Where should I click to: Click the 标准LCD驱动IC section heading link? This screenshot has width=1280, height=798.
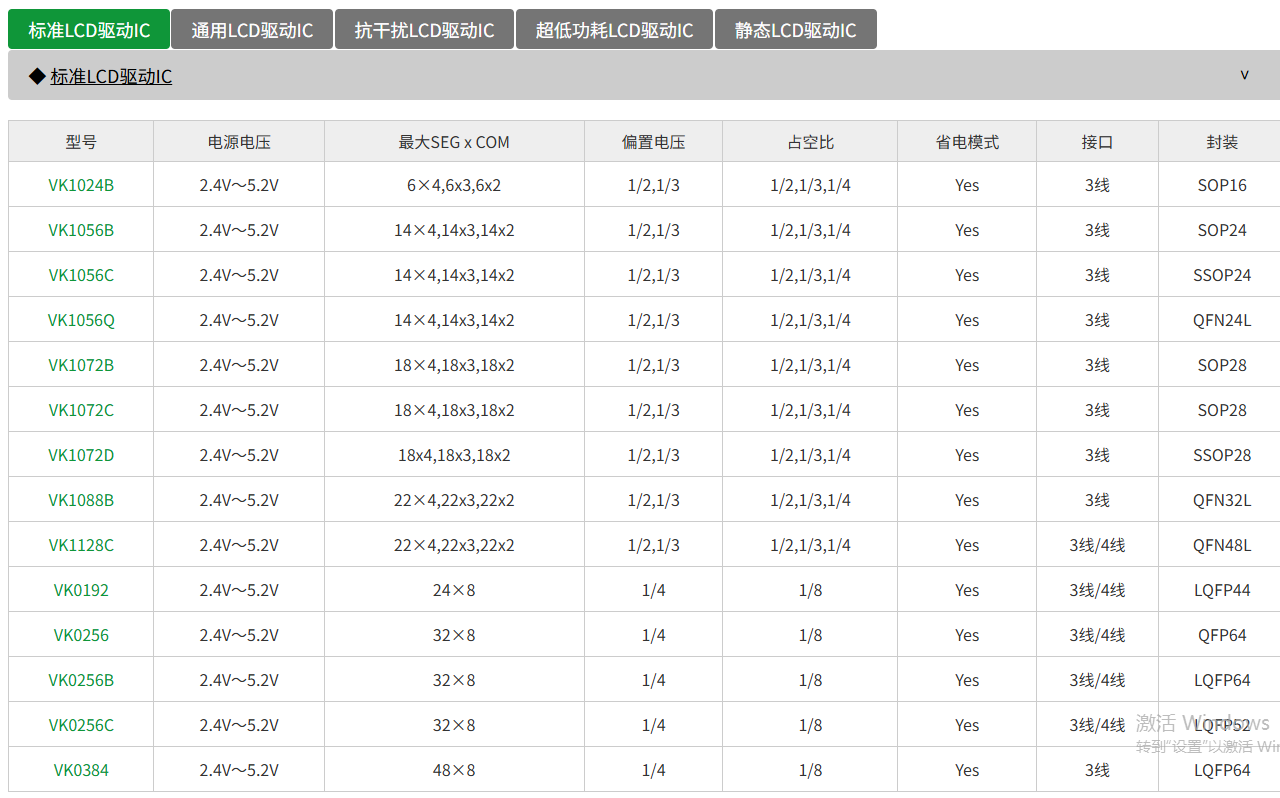[x=111, y=76]
